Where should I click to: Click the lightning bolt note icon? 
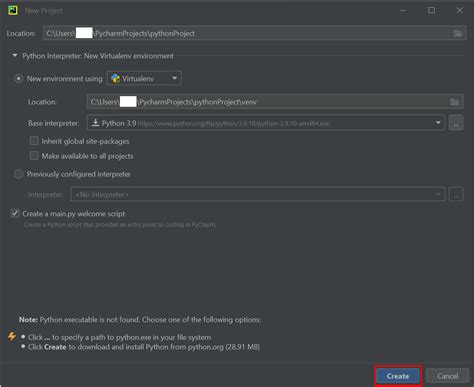12,336
